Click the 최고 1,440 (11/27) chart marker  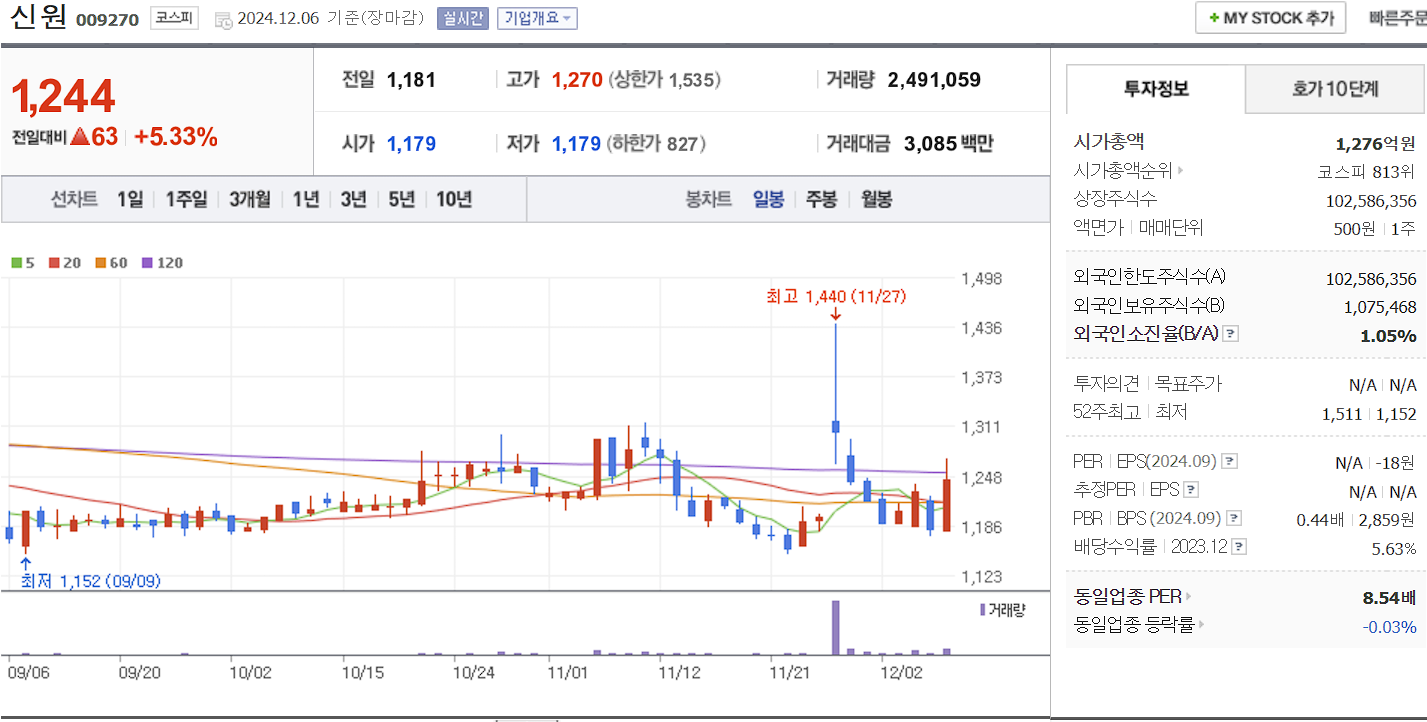click(836, 297)
